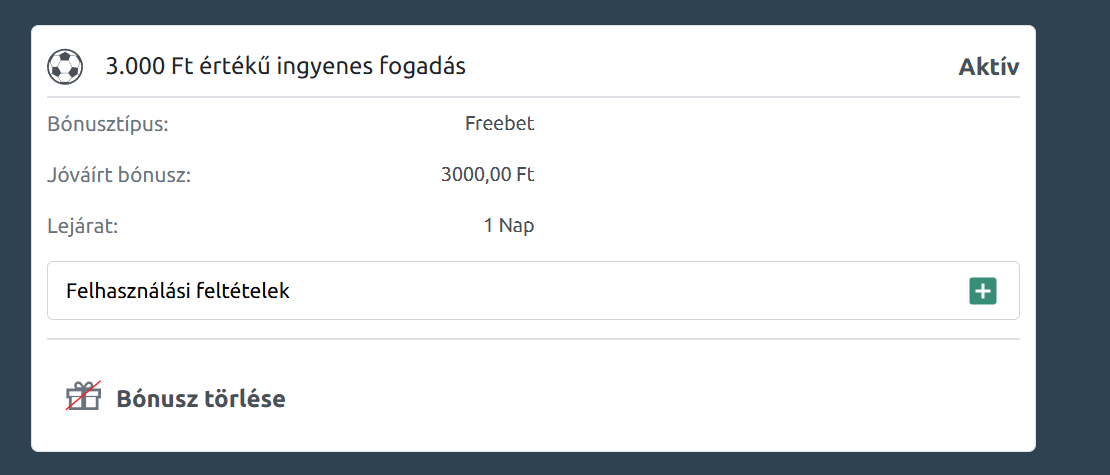Image resolution: width=1110 pixels, height=475 pixels.
Task: Select the "1 Nap" expiry value
Action: [508, 226]
